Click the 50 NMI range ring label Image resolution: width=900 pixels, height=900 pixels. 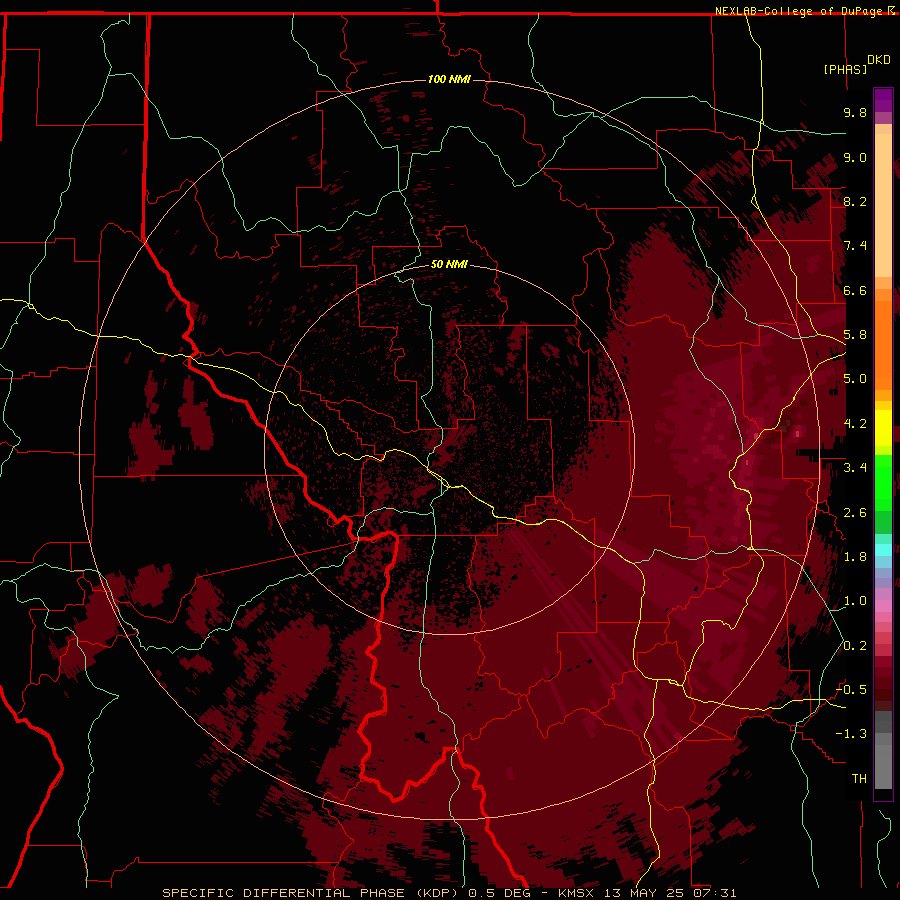449,264
